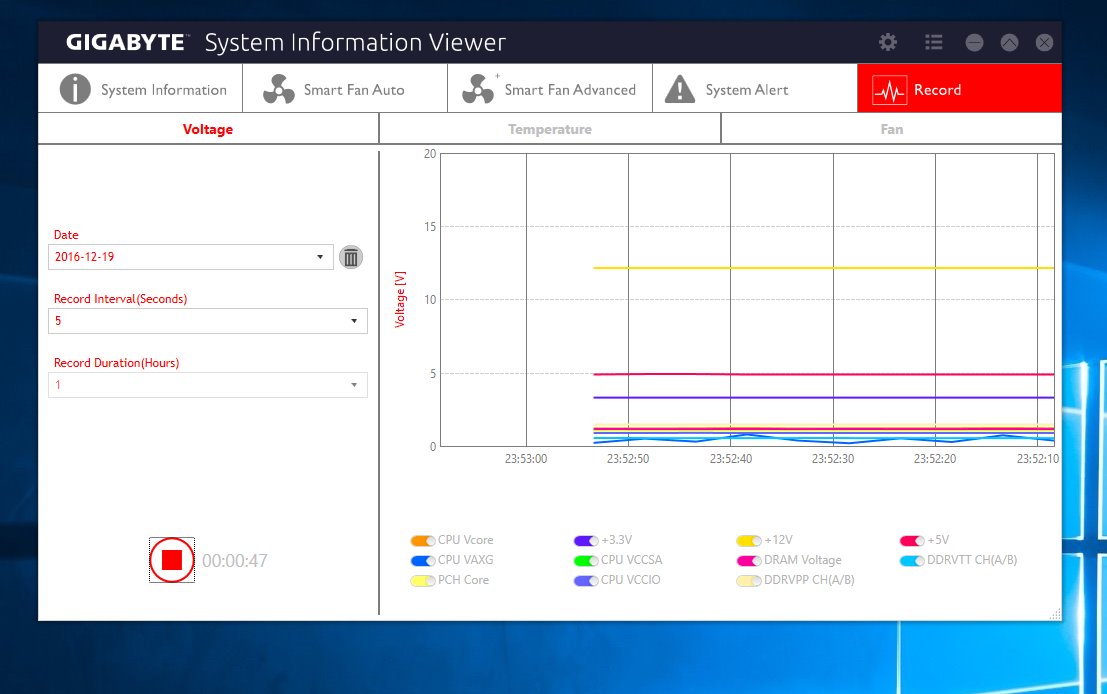Delete record using the trash can icon
The height and width of the screenshot is (694, 1107).
[350, 257]
